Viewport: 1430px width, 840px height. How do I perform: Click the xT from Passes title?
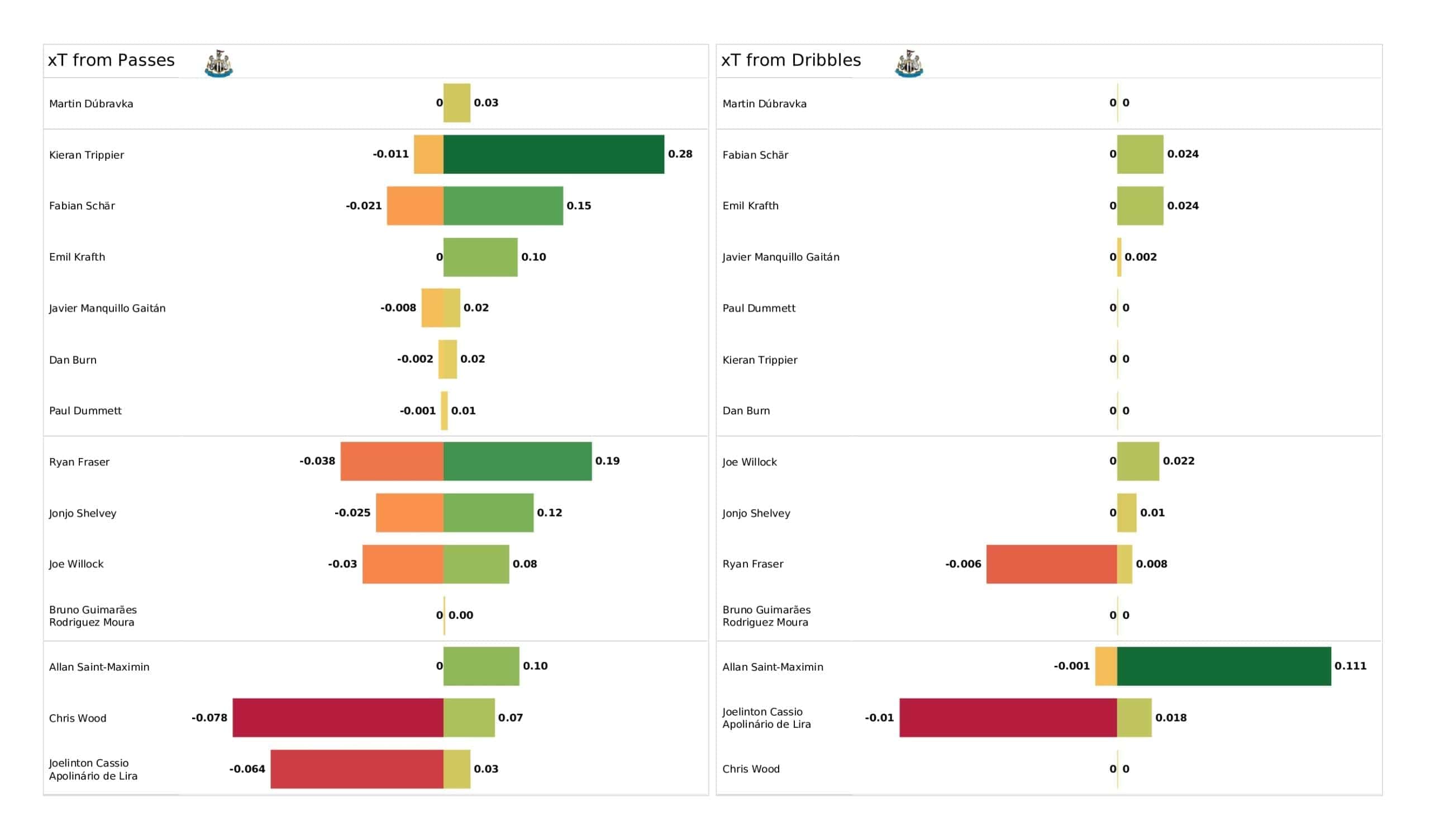(x=111, y=60)
